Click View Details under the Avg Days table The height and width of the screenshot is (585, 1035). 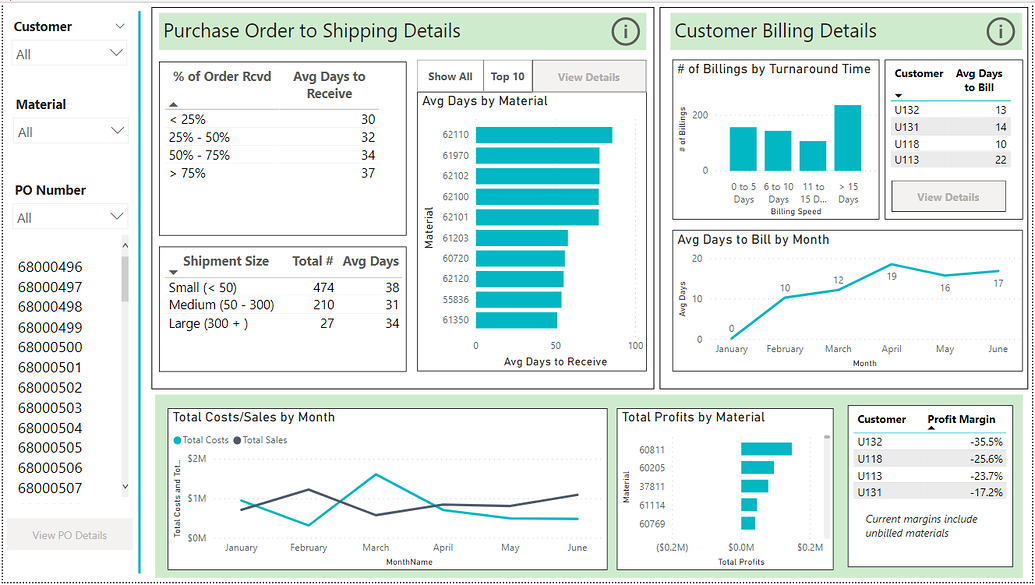[x=948, y=196]
